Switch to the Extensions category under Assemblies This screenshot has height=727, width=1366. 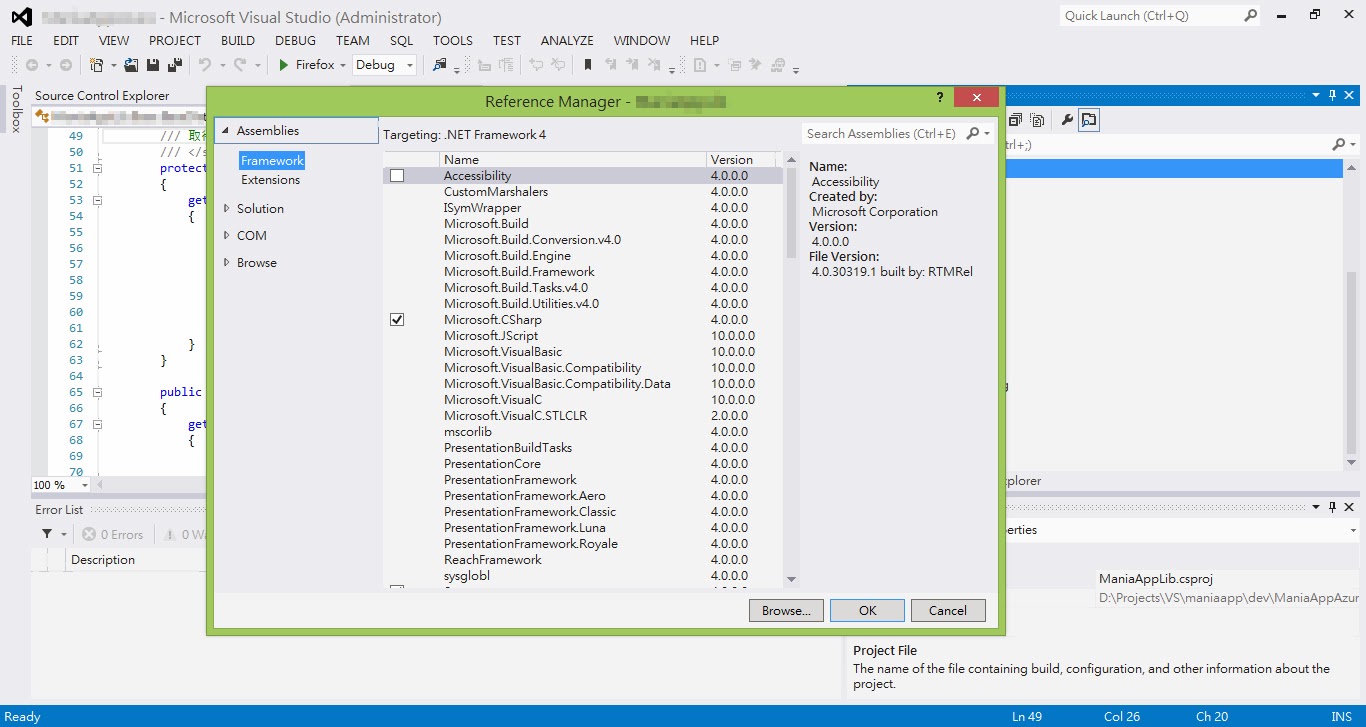pos(270,181)
